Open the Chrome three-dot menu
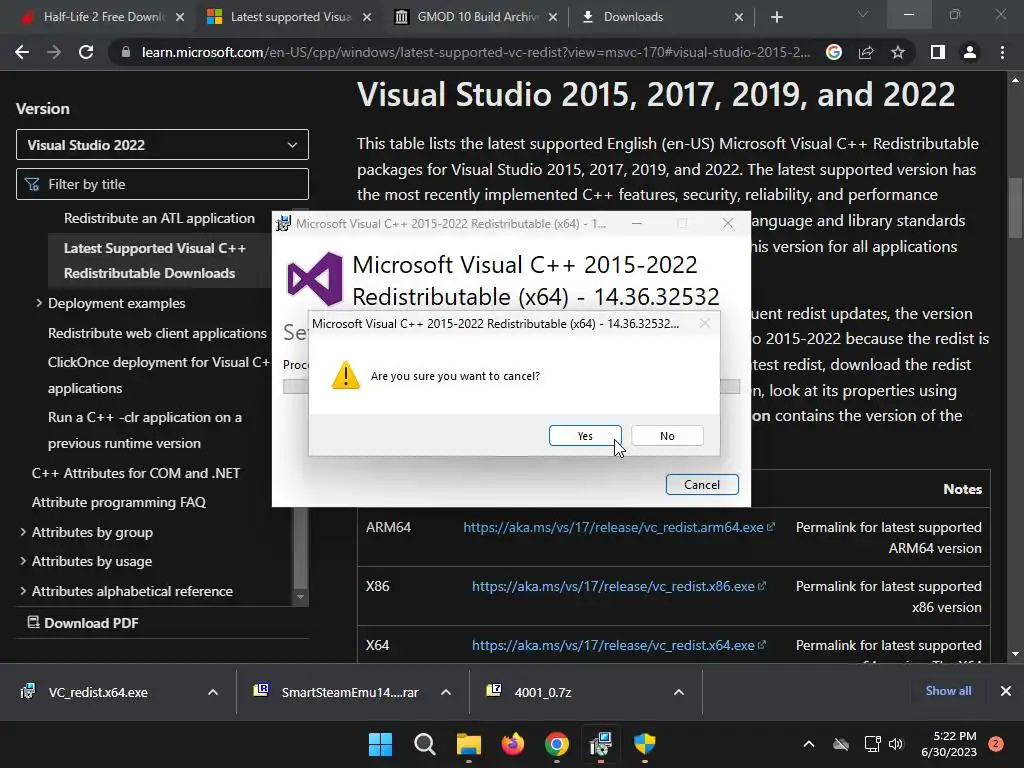 [x=1002, y=52]
